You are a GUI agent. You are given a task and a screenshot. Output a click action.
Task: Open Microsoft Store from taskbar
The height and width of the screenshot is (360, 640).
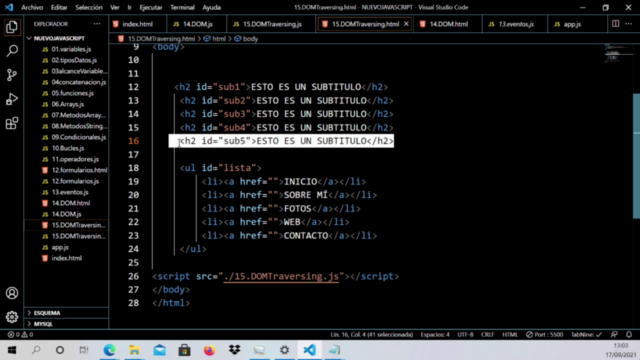point(184,350)
